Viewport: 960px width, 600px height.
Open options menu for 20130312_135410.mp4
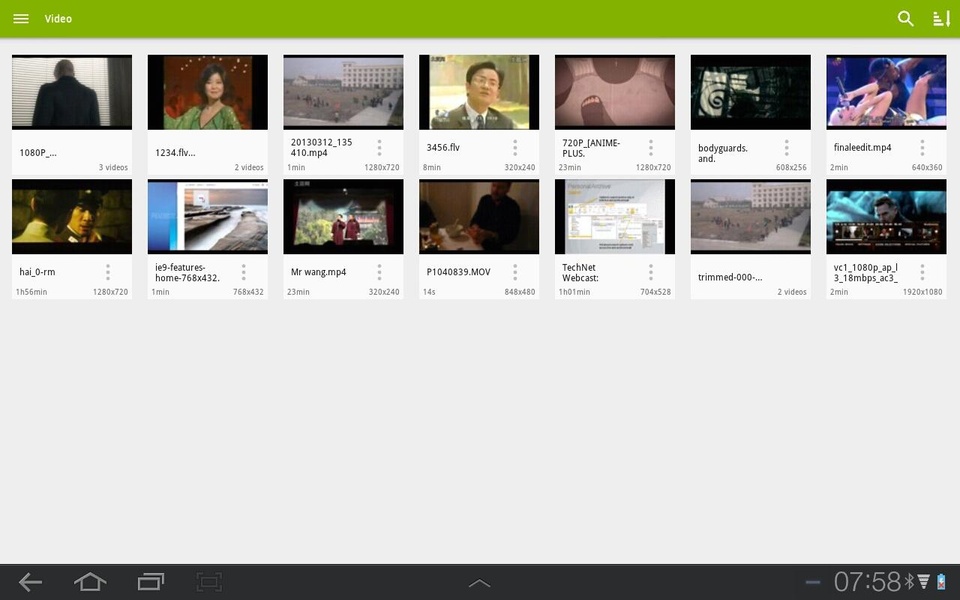pos(379,148)
